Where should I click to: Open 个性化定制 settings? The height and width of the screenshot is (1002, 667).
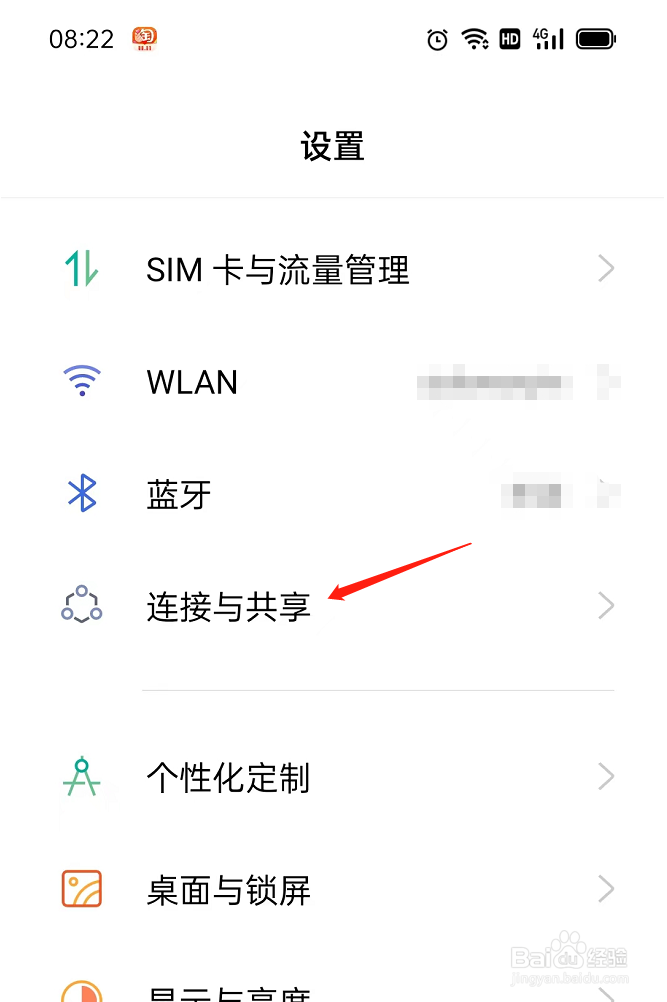(334, 777)
